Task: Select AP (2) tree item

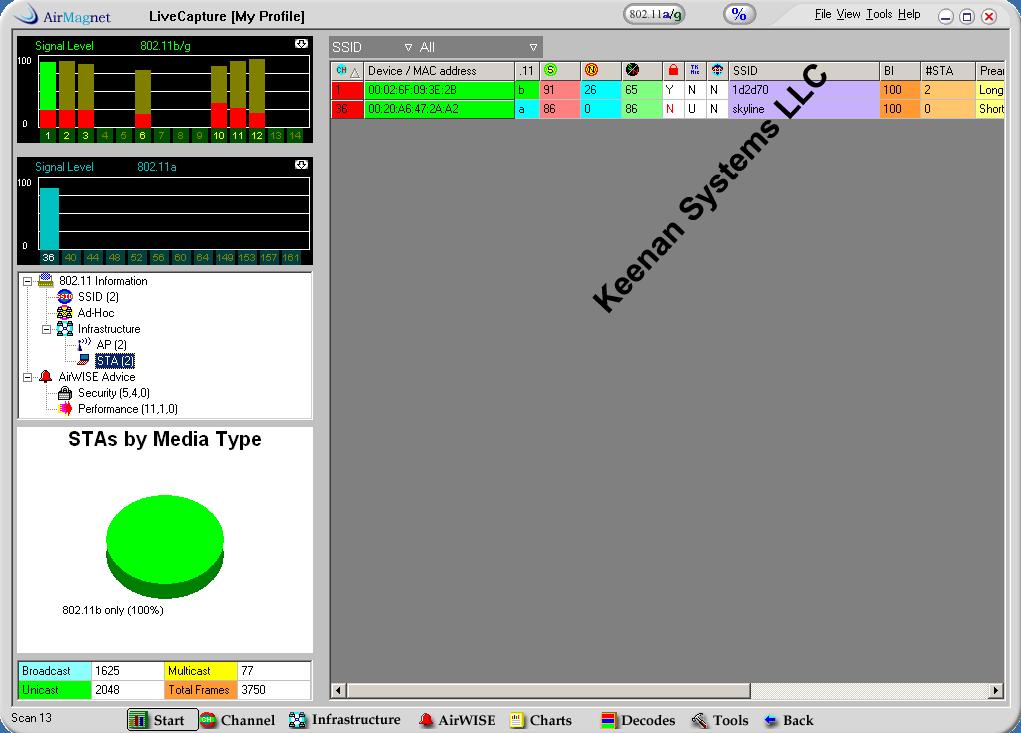Action: click(111, 345)
